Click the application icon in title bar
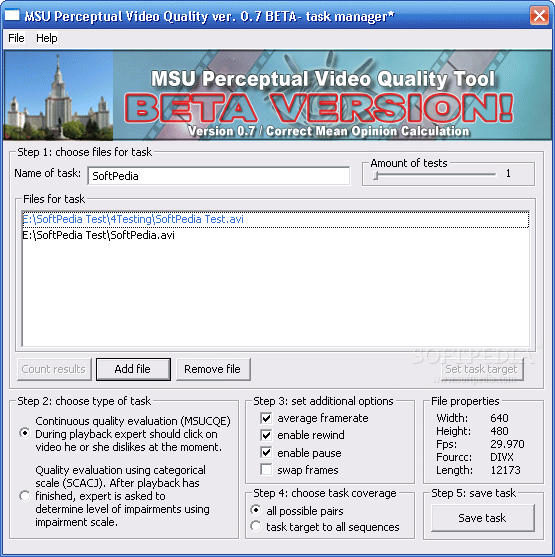555x557 pixels. pos(12,15)
